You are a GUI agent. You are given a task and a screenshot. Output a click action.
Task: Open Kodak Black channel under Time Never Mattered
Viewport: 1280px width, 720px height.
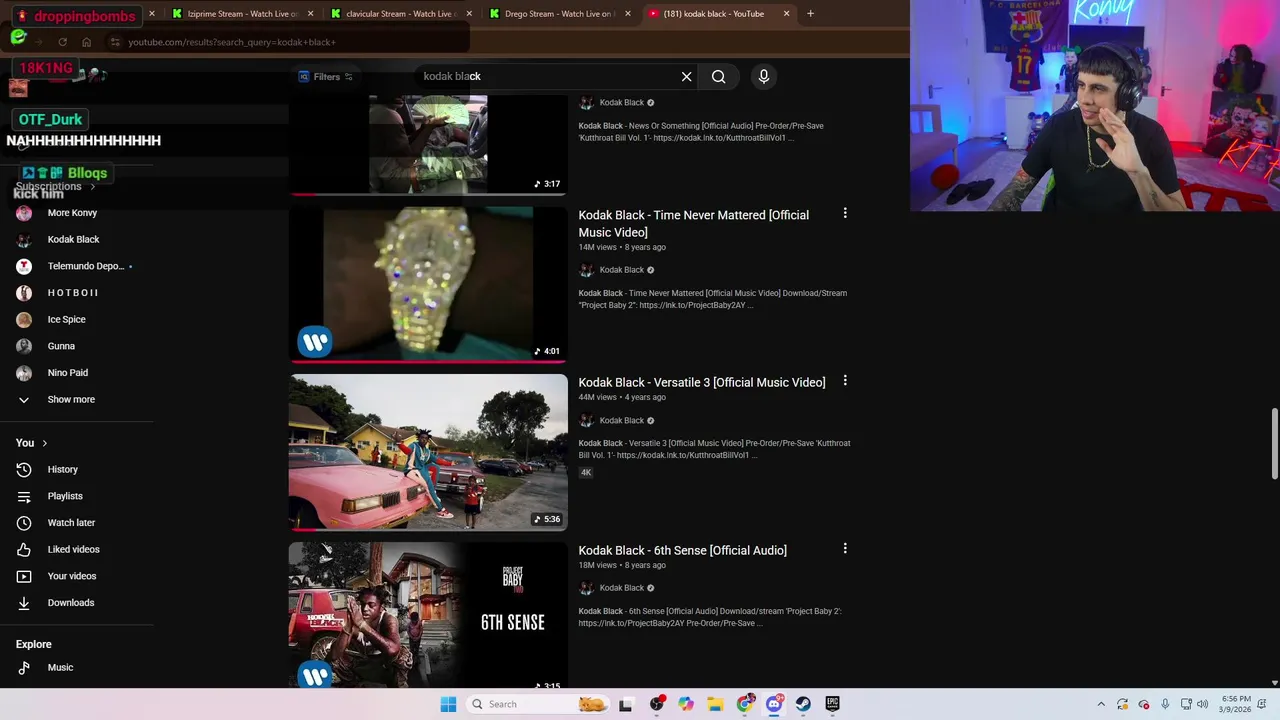pyautogui.click(x=621, y=270)
